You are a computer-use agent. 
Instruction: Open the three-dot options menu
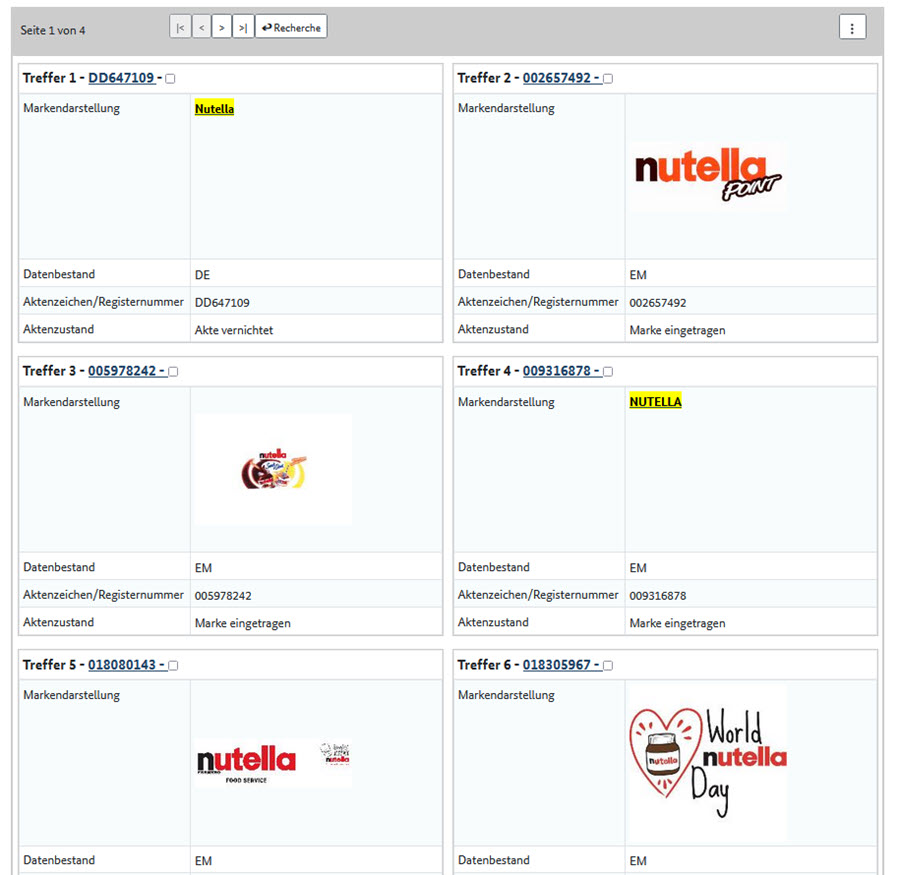851,28
